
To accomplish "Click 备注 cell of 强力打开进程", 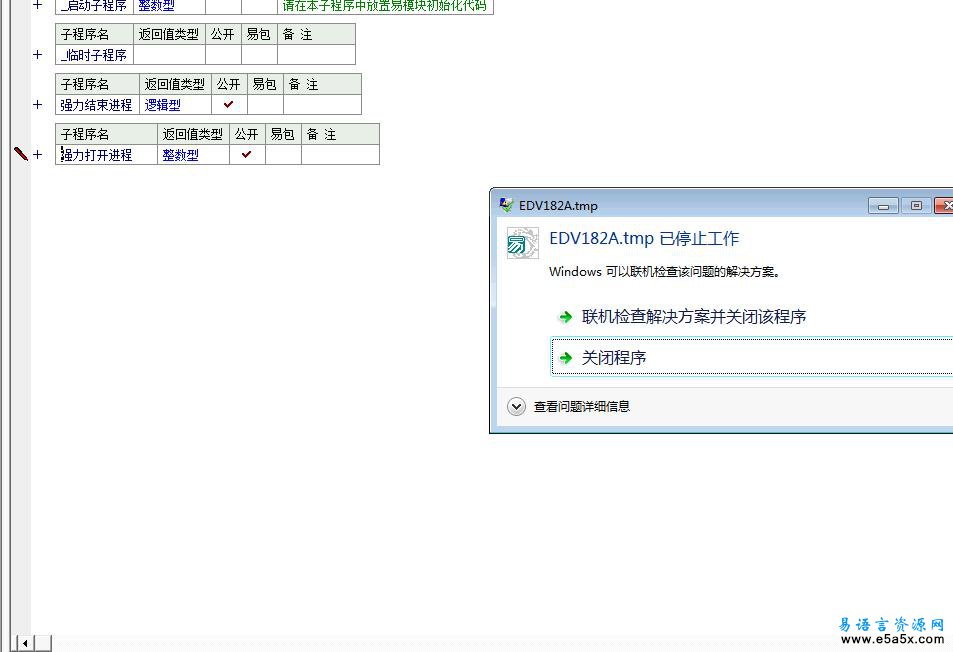I will pyautogui.click(x=340, y=154).
